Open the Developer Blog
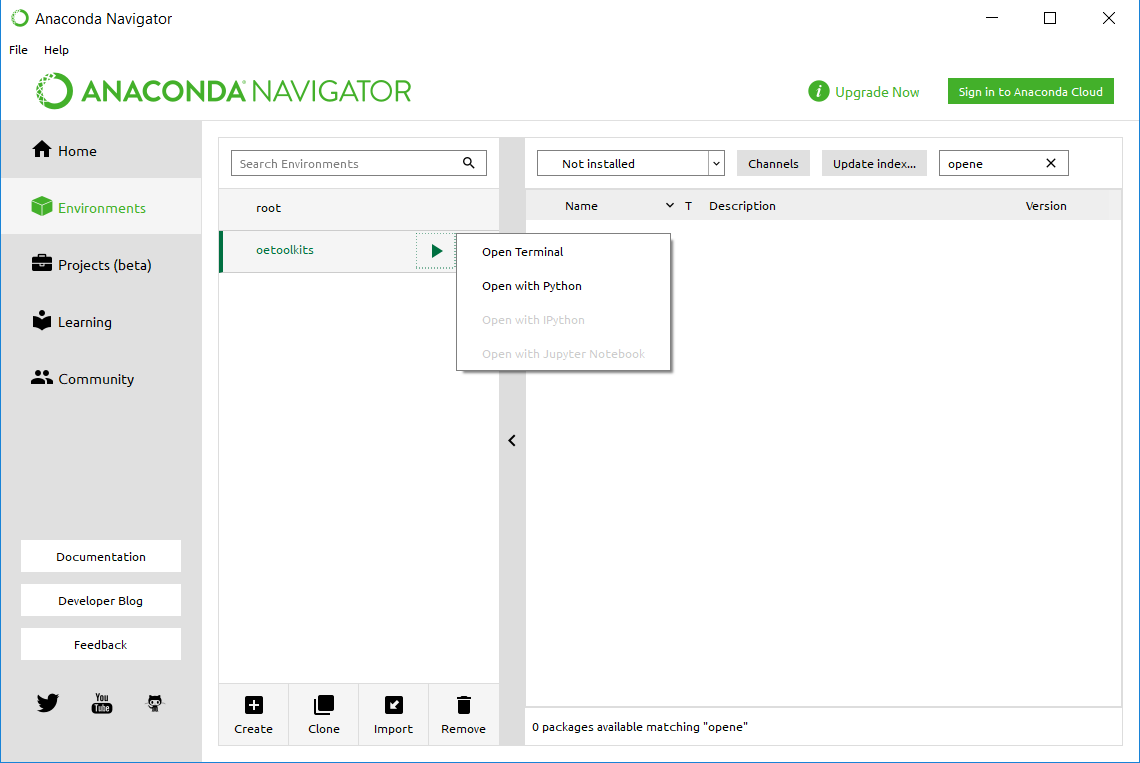Screen dimensions: 1140x763 point(101,600)
